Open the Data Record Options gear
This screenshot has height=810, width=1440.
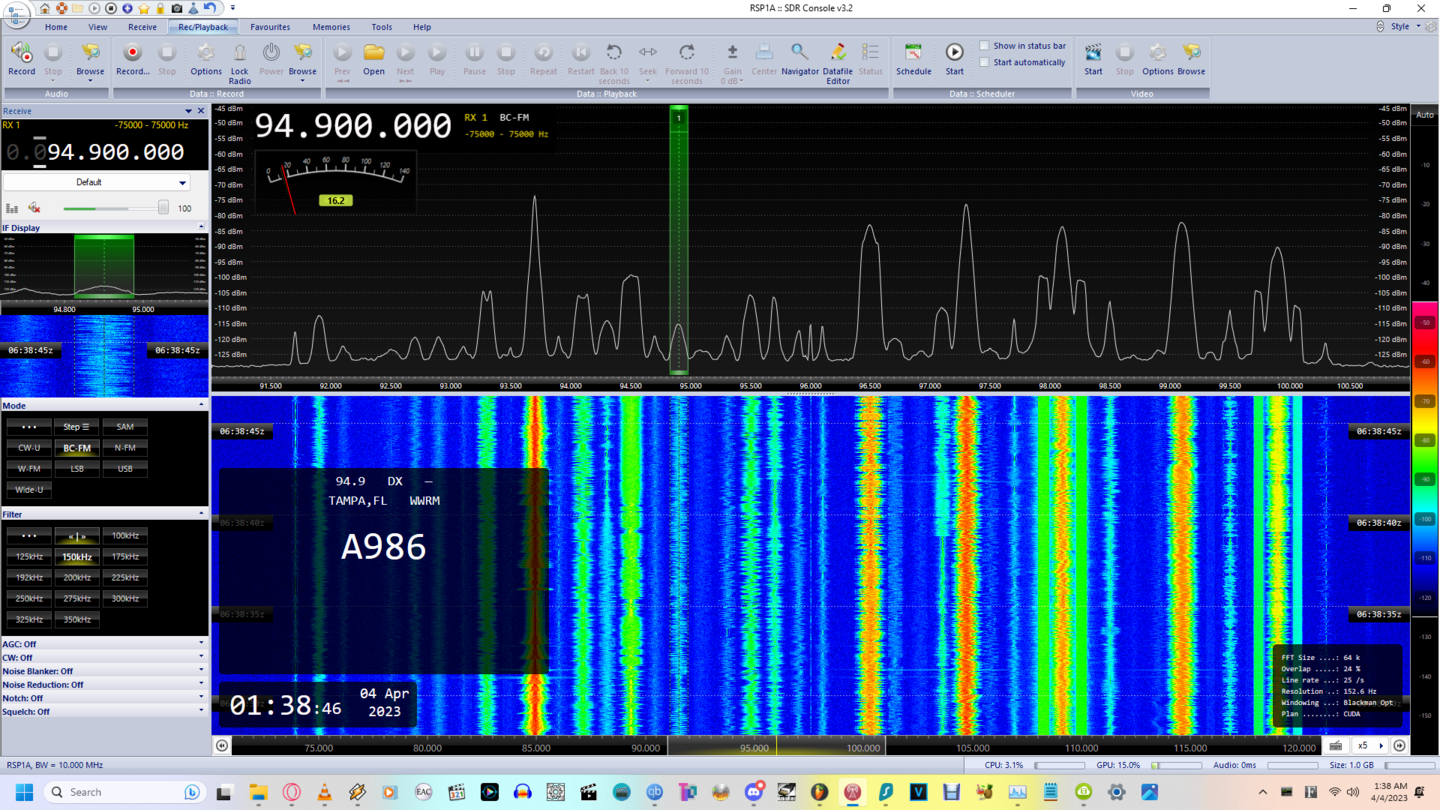[x=205, y=59]
